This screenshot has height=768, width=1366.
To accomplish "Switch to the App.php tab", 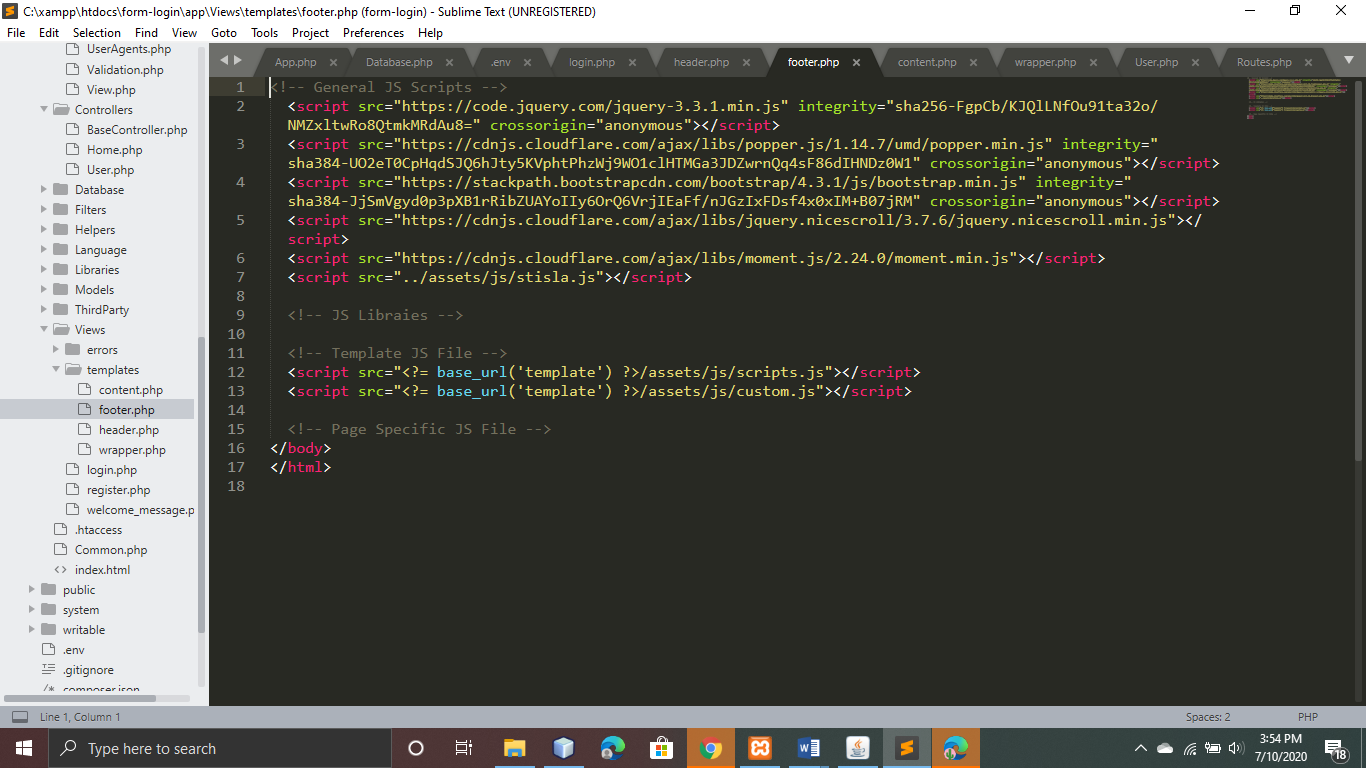I will 295,62.
